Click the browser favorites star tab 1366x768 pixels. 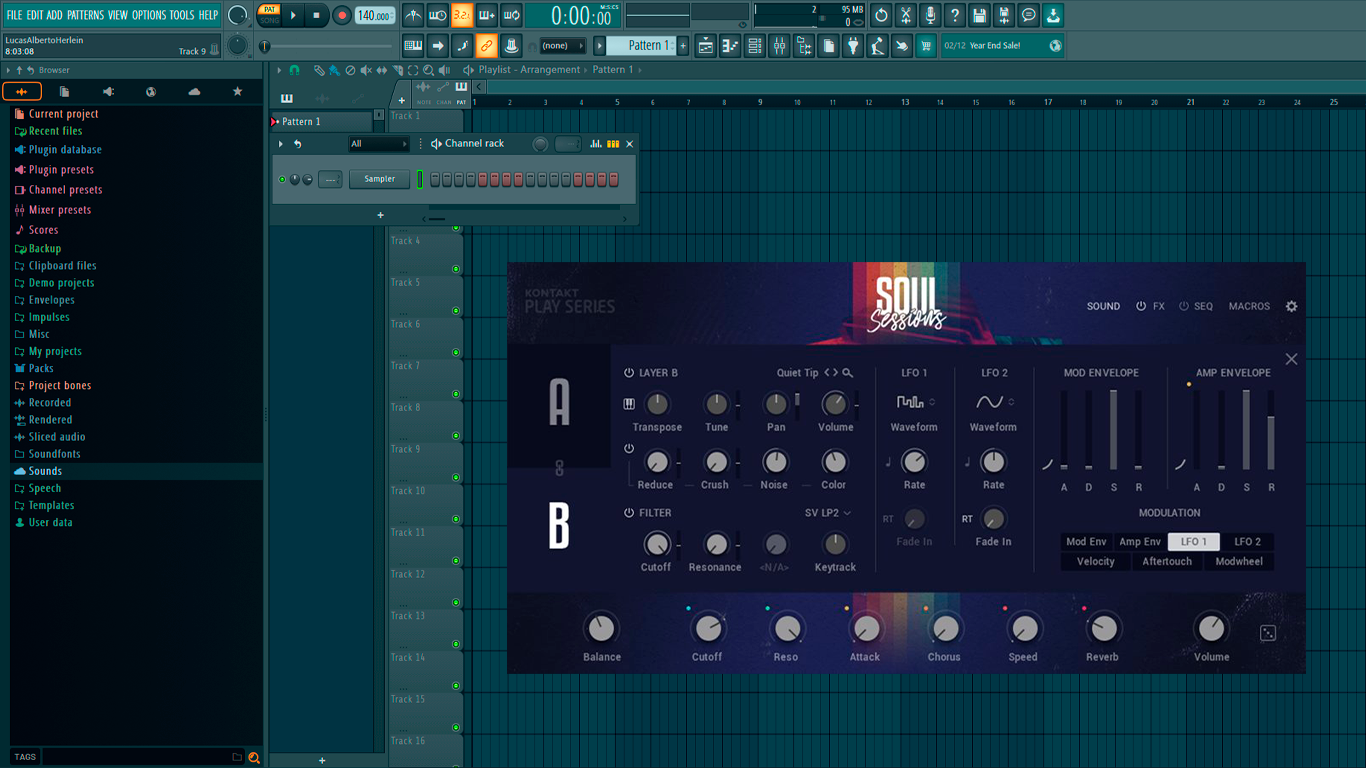[237, 92]
